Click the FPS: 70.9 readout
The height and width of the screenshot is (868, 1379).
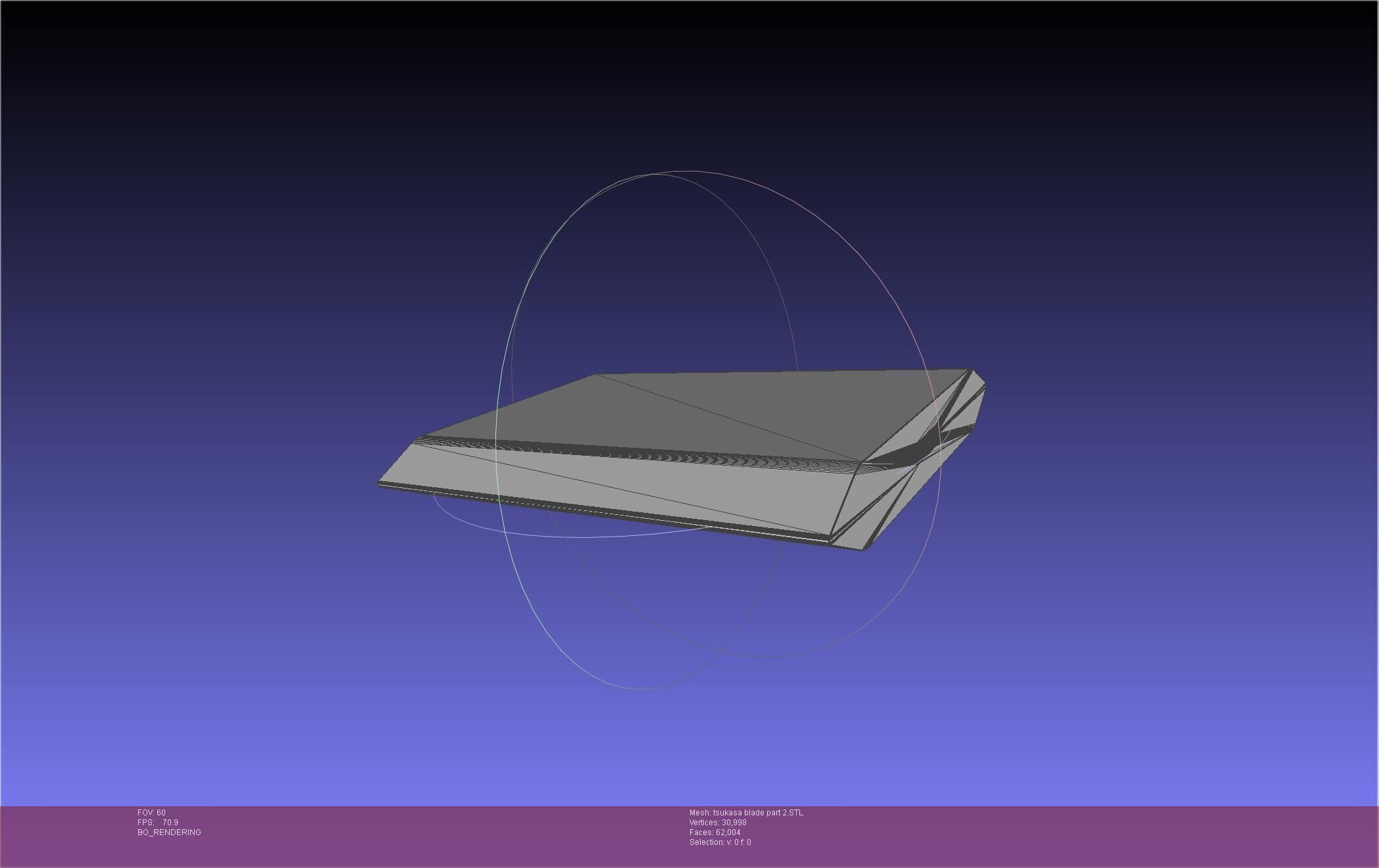(158, 823)
